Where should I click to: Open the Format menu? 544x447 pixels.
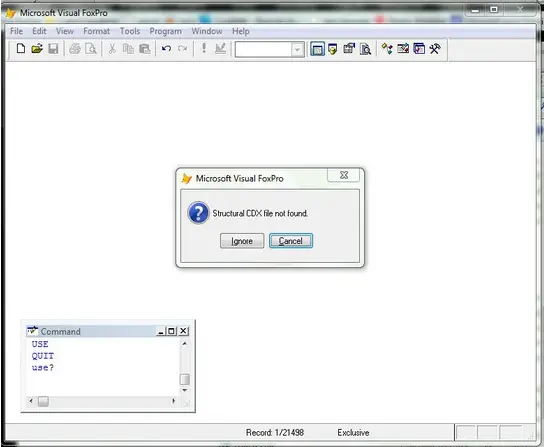(96, 31)
